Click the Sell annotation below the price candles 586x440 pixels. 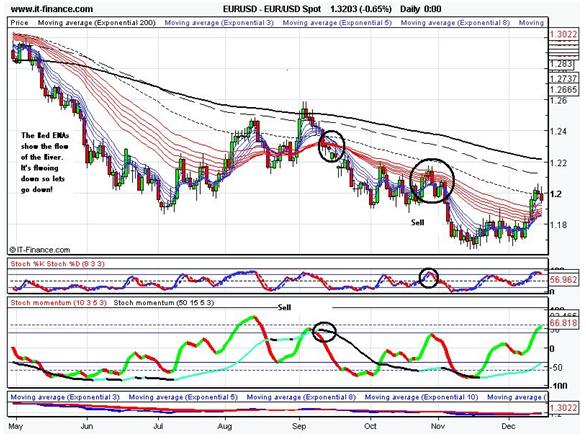pyautogui.click(x=417, y=222)
